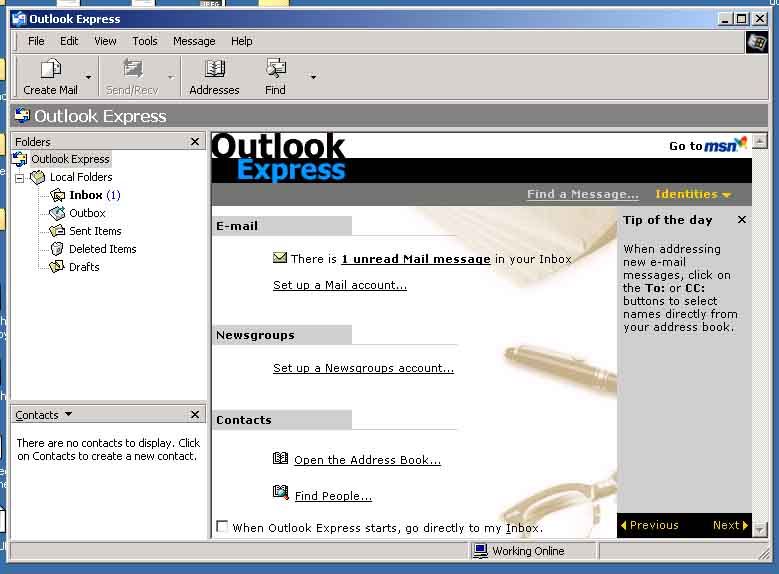Click the Go to msn link
Image resolution: width=779 pixels, height=574 pixels.
pyautogui.click(x=708, y=145)
